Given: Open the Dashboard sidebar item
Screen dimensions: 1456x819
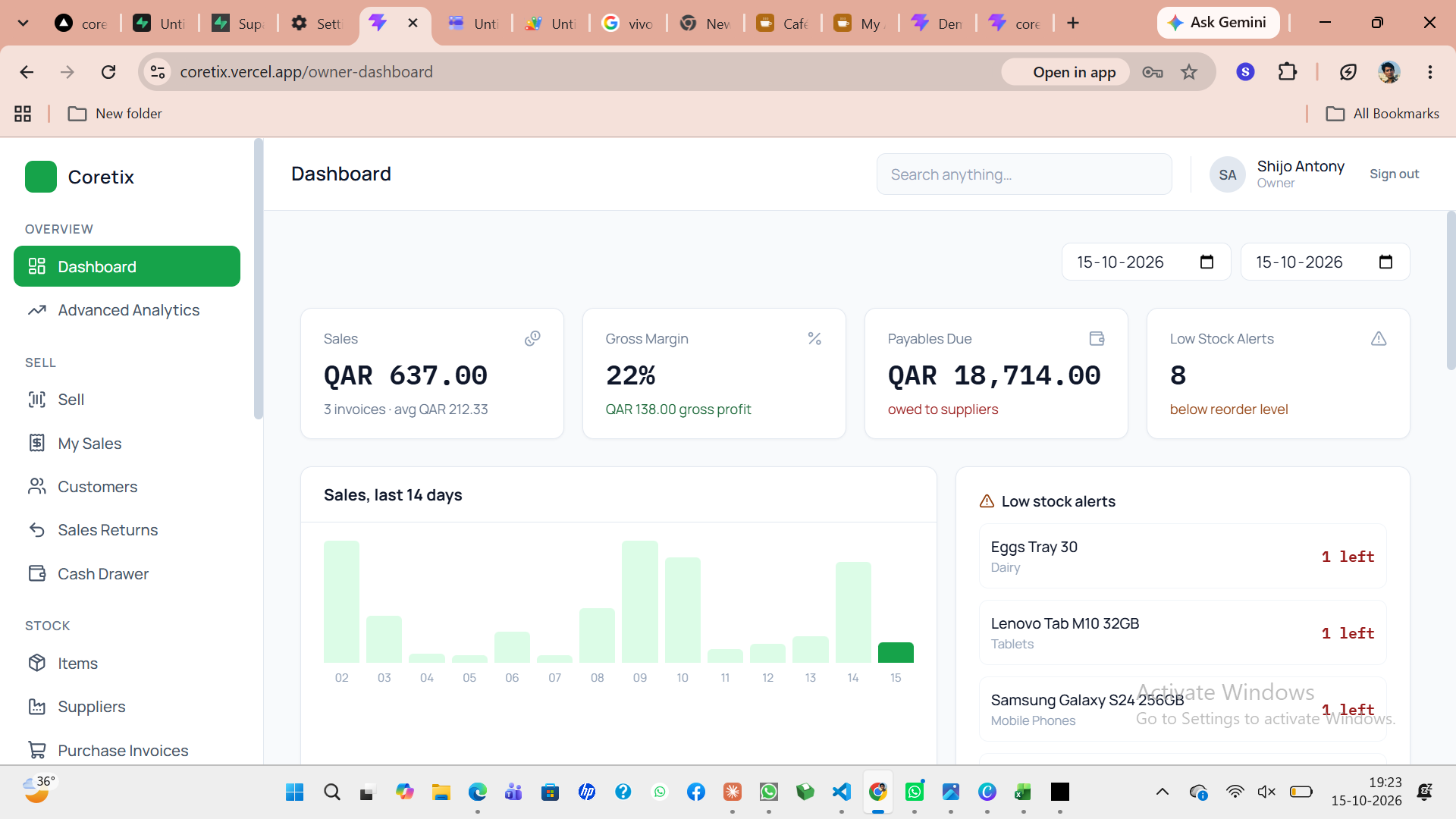Looking at the screenshot, I should 127,266.
